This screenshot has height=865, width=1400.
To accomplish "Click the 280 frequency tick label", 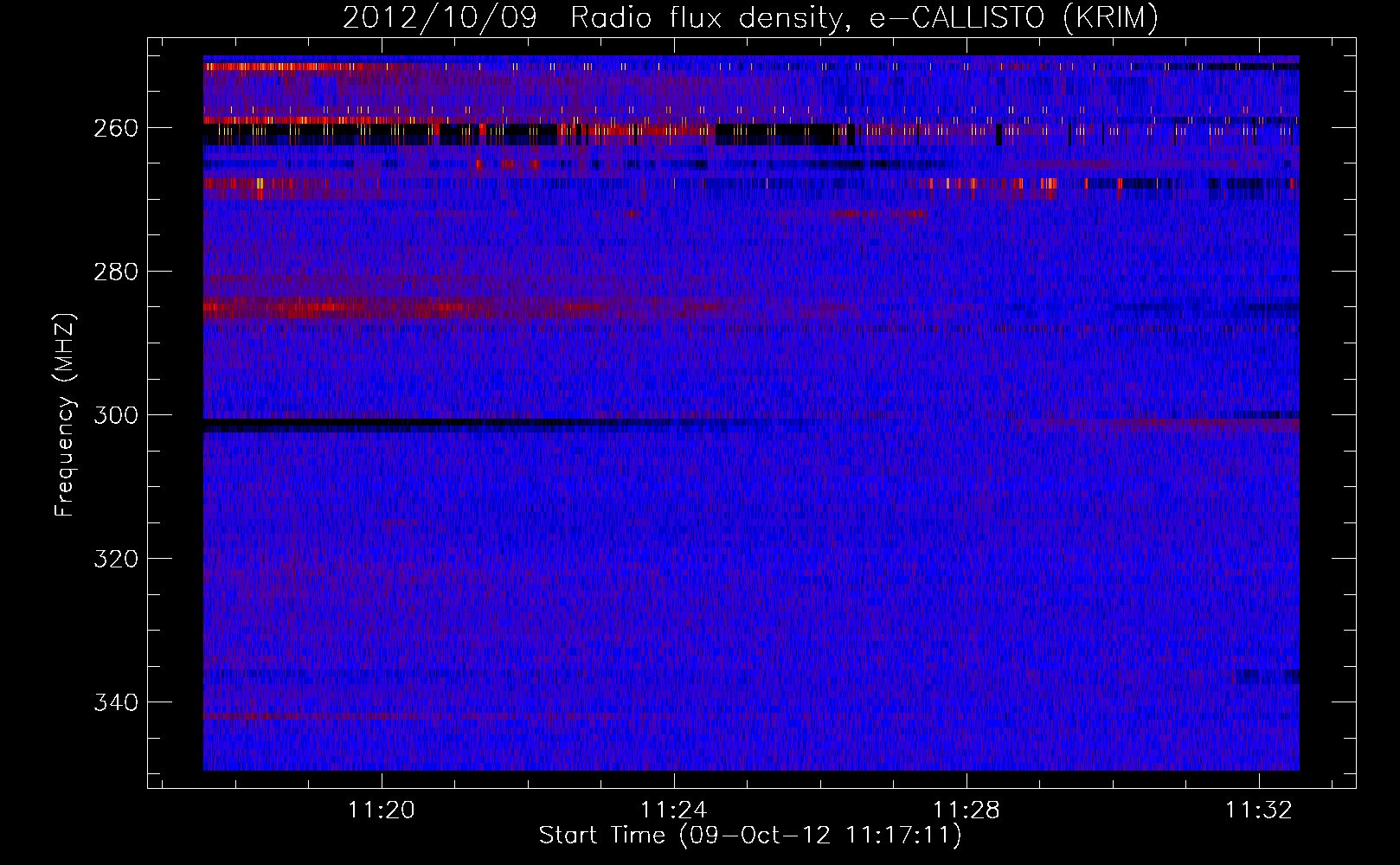I will click(x=116, y=272).
